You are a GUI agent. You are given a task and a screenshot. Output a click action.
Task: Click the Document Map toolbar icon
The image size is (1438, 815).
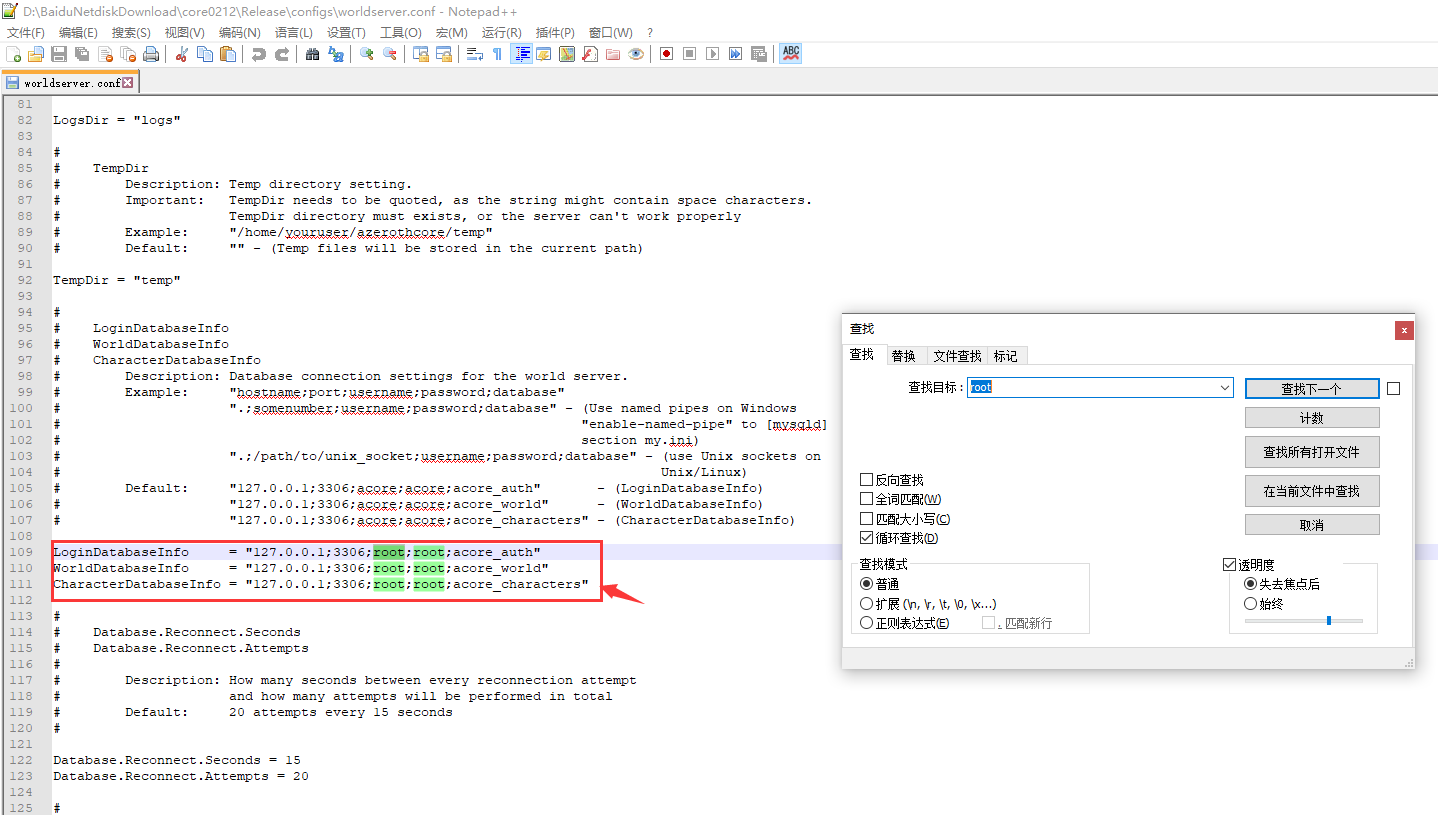click(566, 54)
